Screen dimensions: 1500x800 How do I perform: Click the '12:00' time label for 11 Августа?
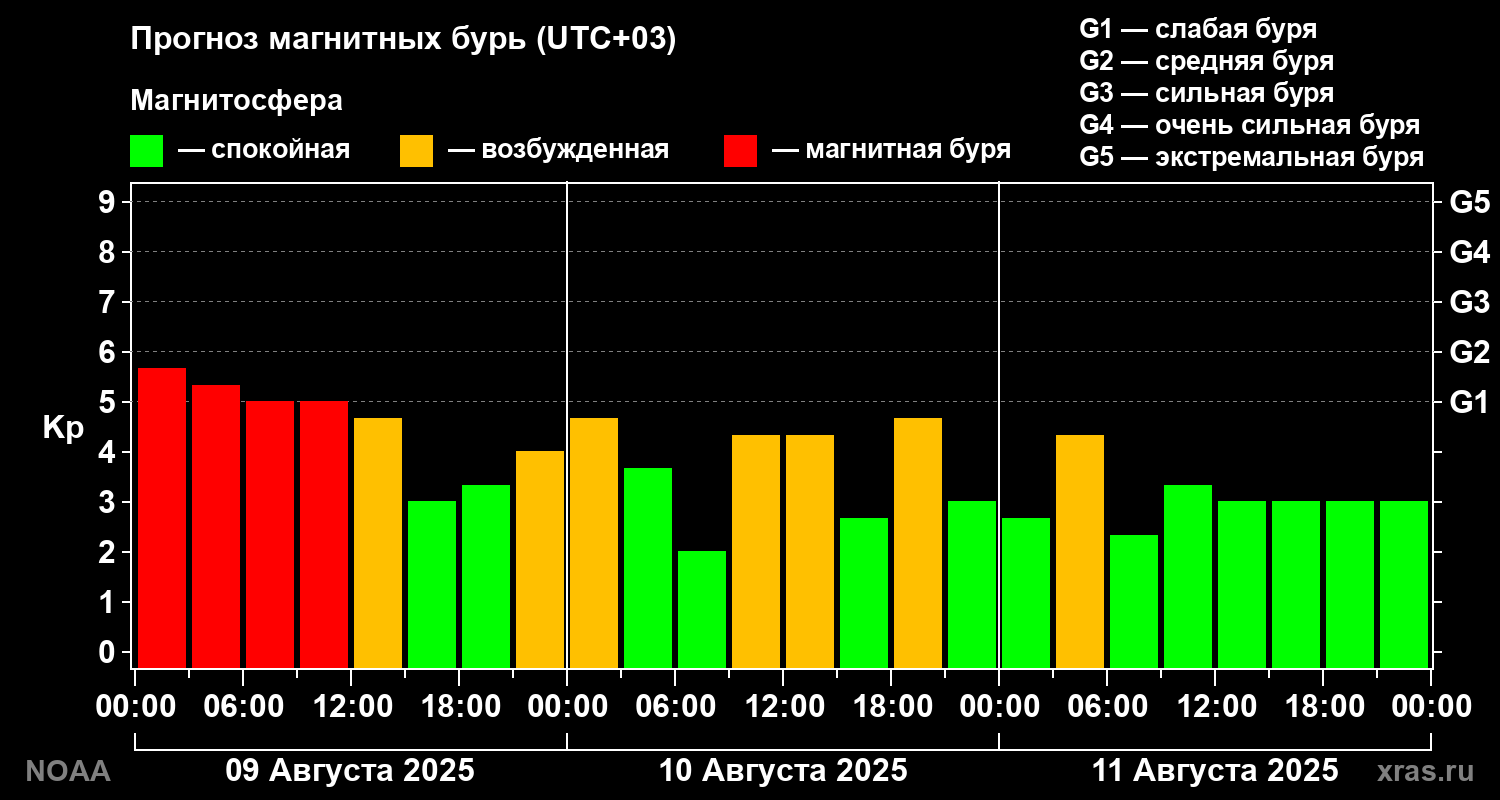tap(1215, 707)
